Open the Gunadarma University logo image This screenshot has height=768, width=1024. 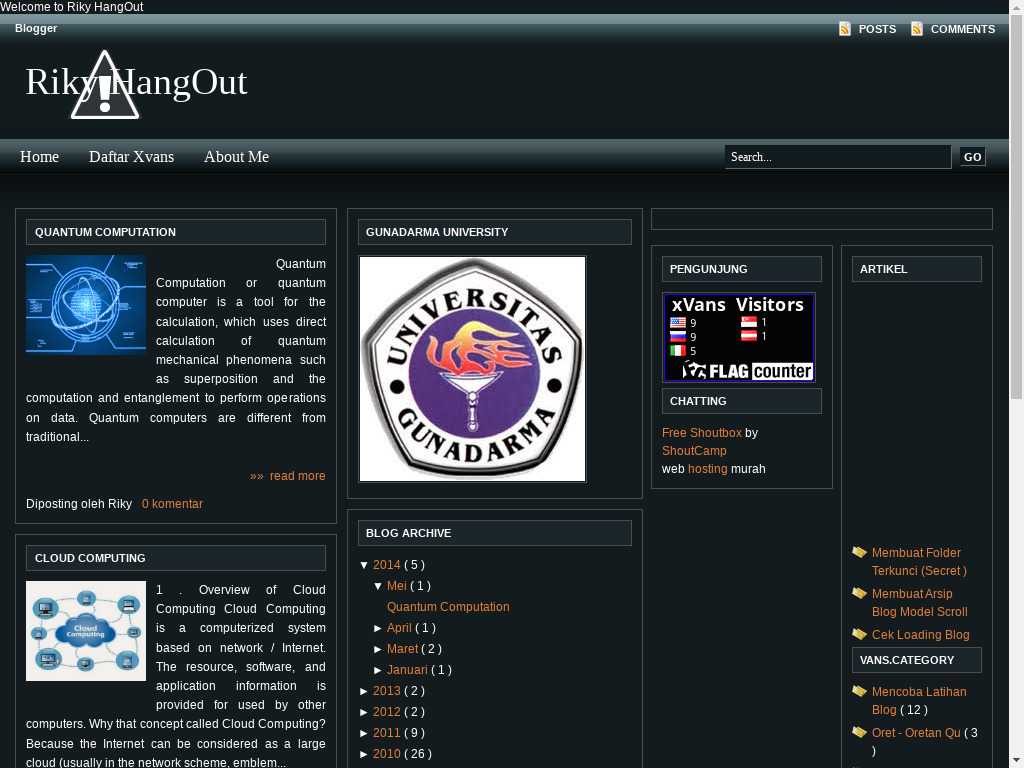pos(472,369)
